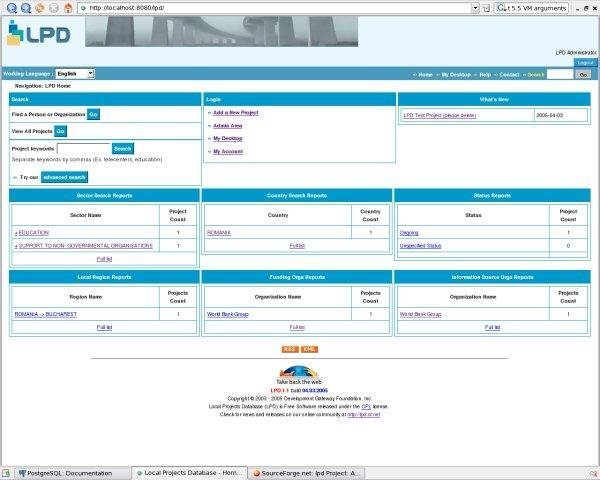Open the Add a New Project link
This screenshot has height=480, width=600.
(x=236, y=113)
